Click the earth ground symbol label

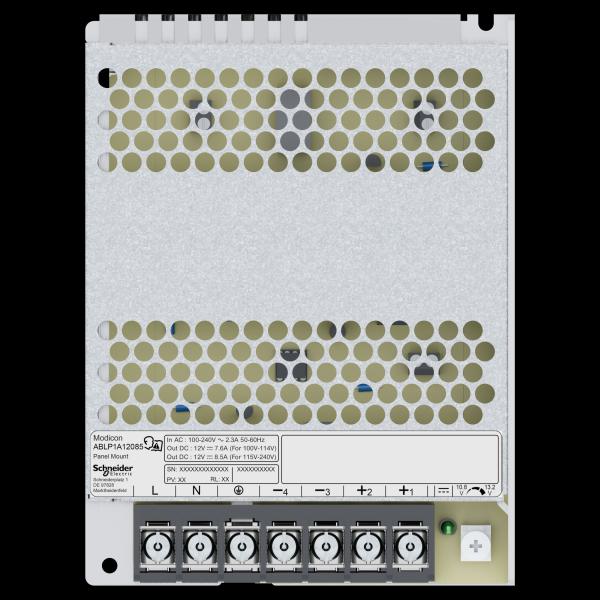click(x=239, y=490)
